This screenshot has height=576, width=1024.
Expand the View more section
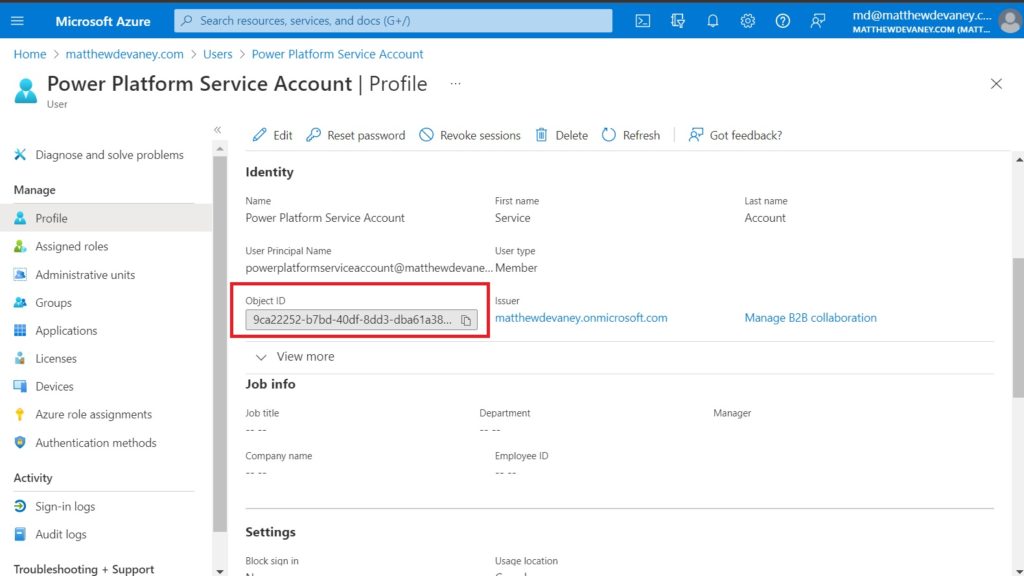tap(295, 357)
